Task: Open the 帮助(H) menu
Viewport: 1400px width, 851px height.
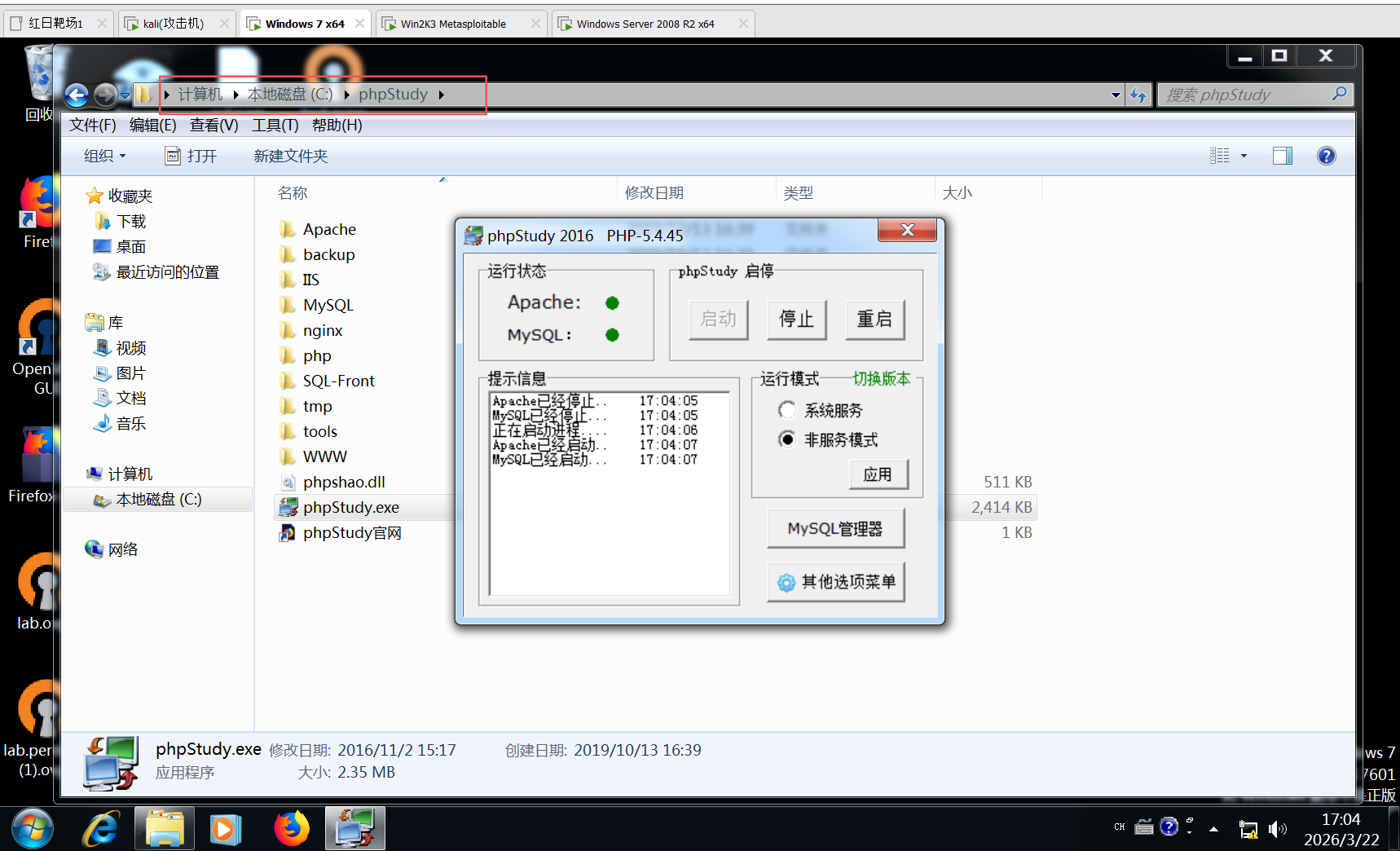Action: point(337,125)
